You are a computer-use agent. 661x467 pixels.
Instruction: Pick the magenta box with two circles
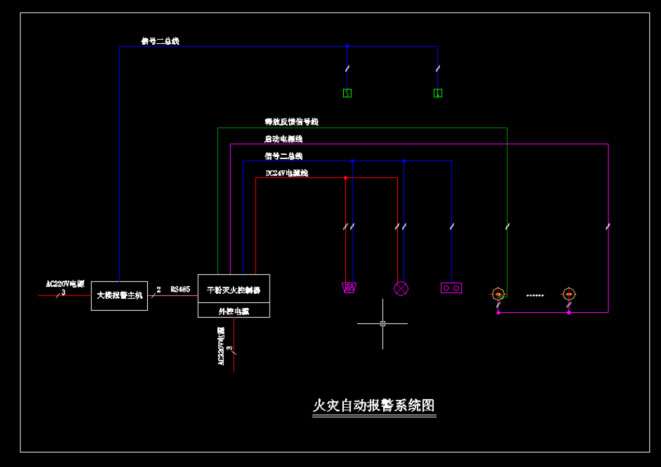(451, 288)
